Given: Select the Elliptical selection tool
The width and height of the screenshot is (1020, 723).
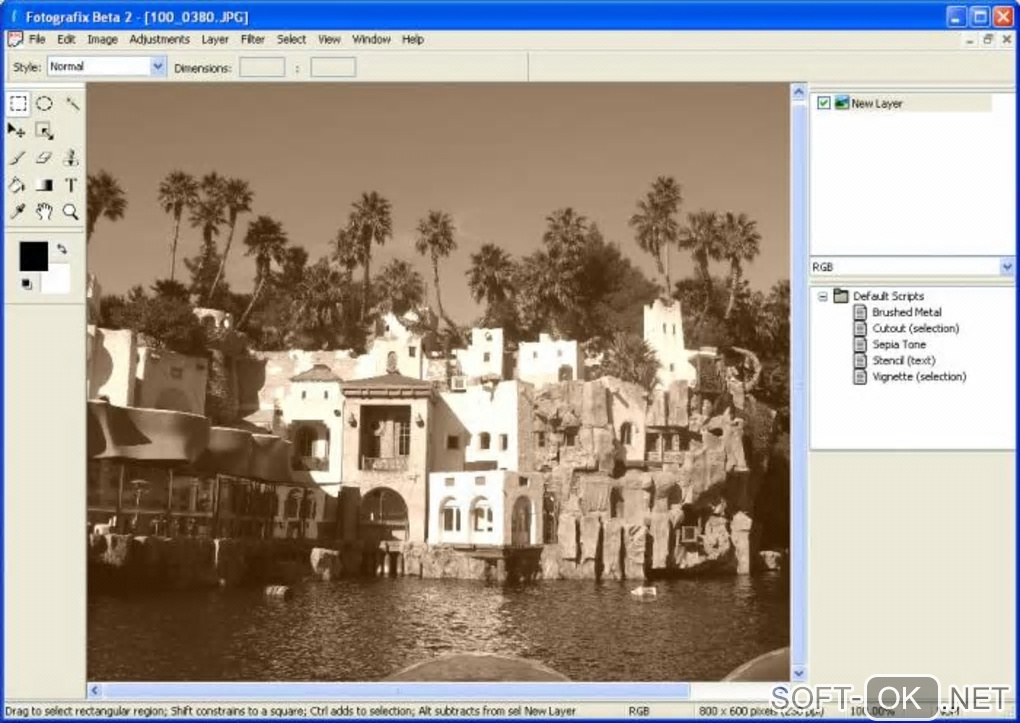Looking at the screenshot, I should (x=44, y=103).
